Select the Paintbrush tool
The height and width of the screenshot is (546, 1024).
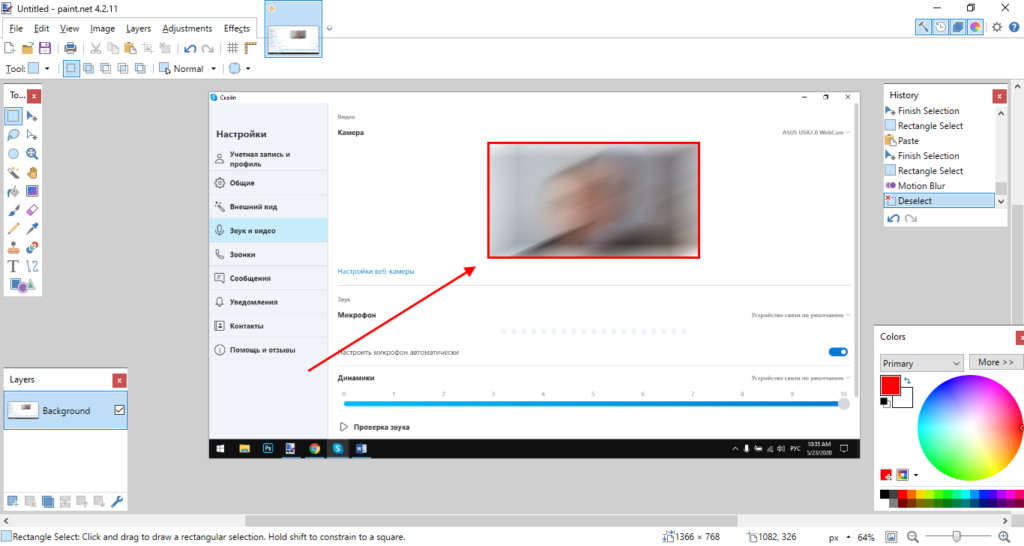(14, 210)
